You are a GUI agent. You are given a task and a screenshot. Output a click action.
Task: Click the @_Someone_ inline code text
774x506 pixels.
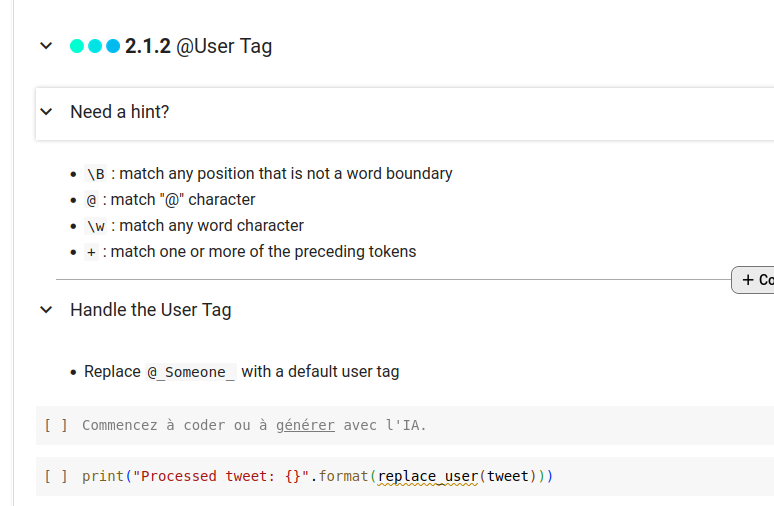(191, 372)
